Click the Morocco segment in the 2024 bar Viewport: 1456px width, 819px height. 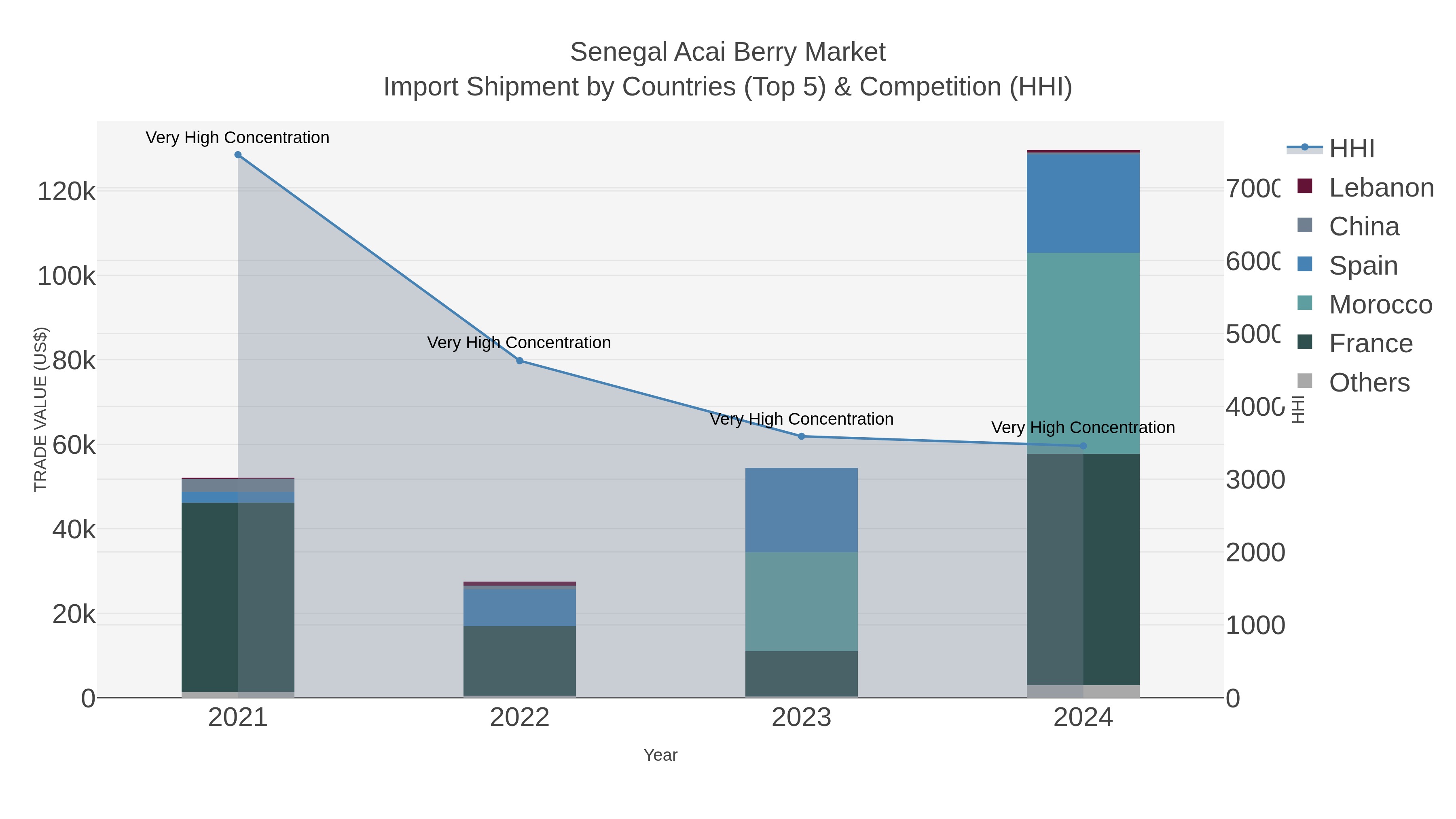(1083, 353)
